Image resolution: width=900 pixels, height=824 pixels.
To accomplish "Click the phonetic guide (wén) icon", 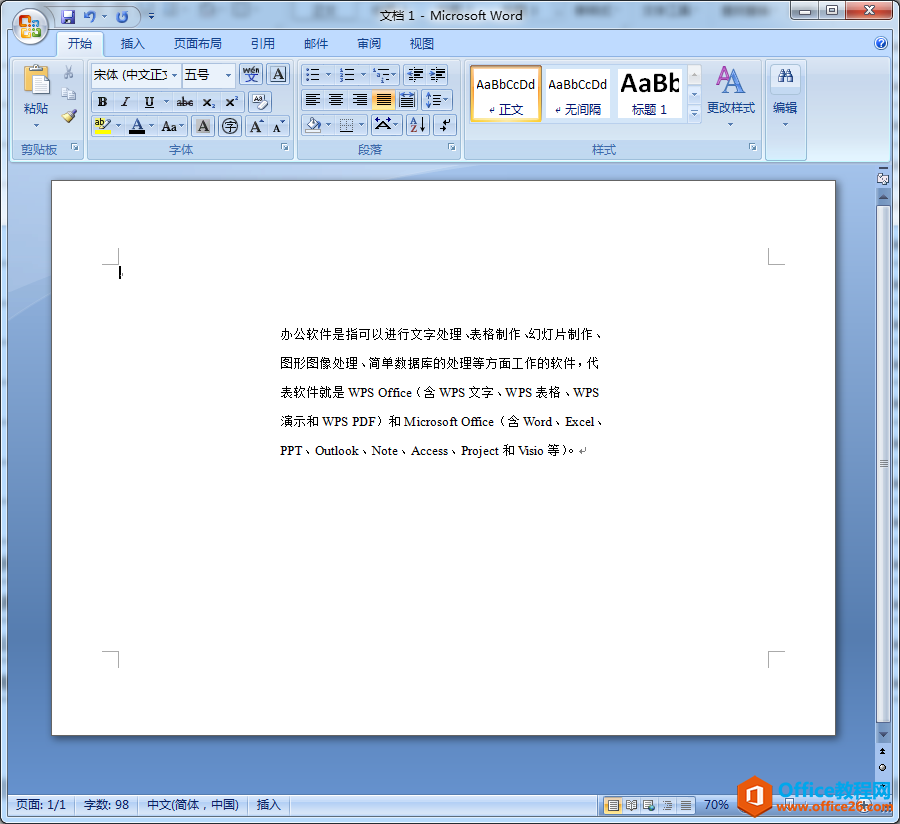I will pyautogui.click(x=251, y=75).
